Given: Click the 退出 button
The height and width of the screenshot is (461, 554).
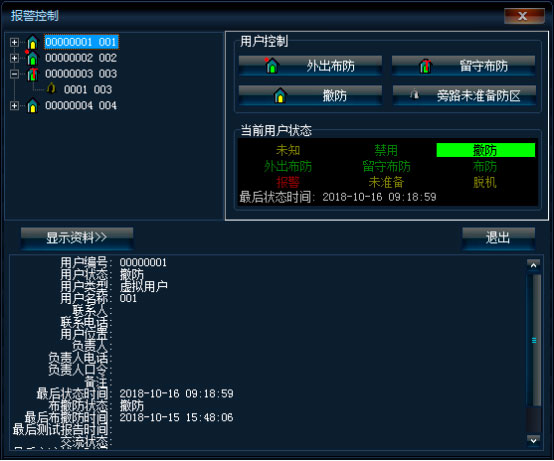Looking at the screenshot, I should tap(498, 238).
